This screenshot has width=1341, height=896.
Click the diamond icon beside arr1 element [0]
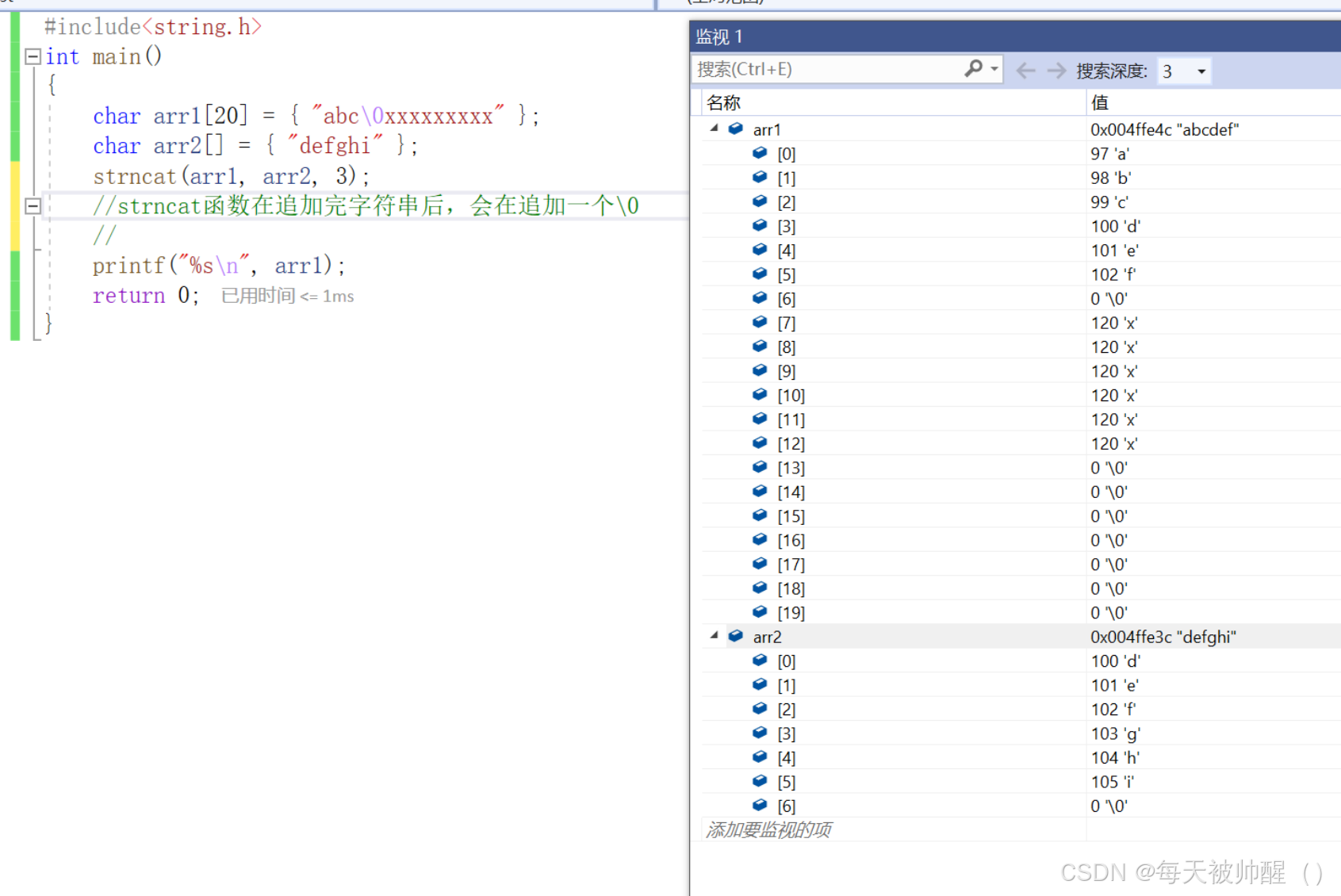coord(759,153)
